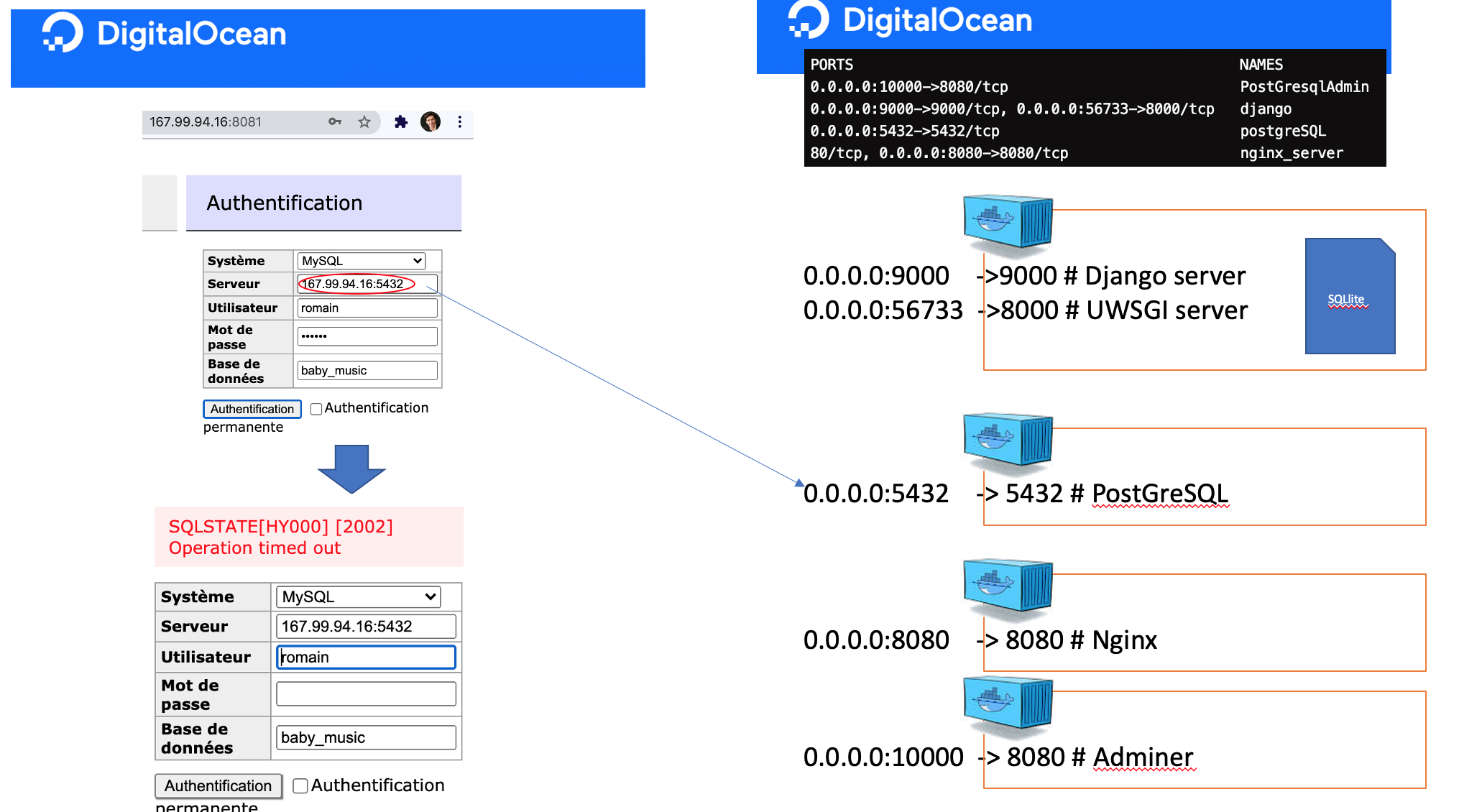Click the 'django' name in terminal
The width and height of the screenshot is (1459, 812).
(1266, 109)
